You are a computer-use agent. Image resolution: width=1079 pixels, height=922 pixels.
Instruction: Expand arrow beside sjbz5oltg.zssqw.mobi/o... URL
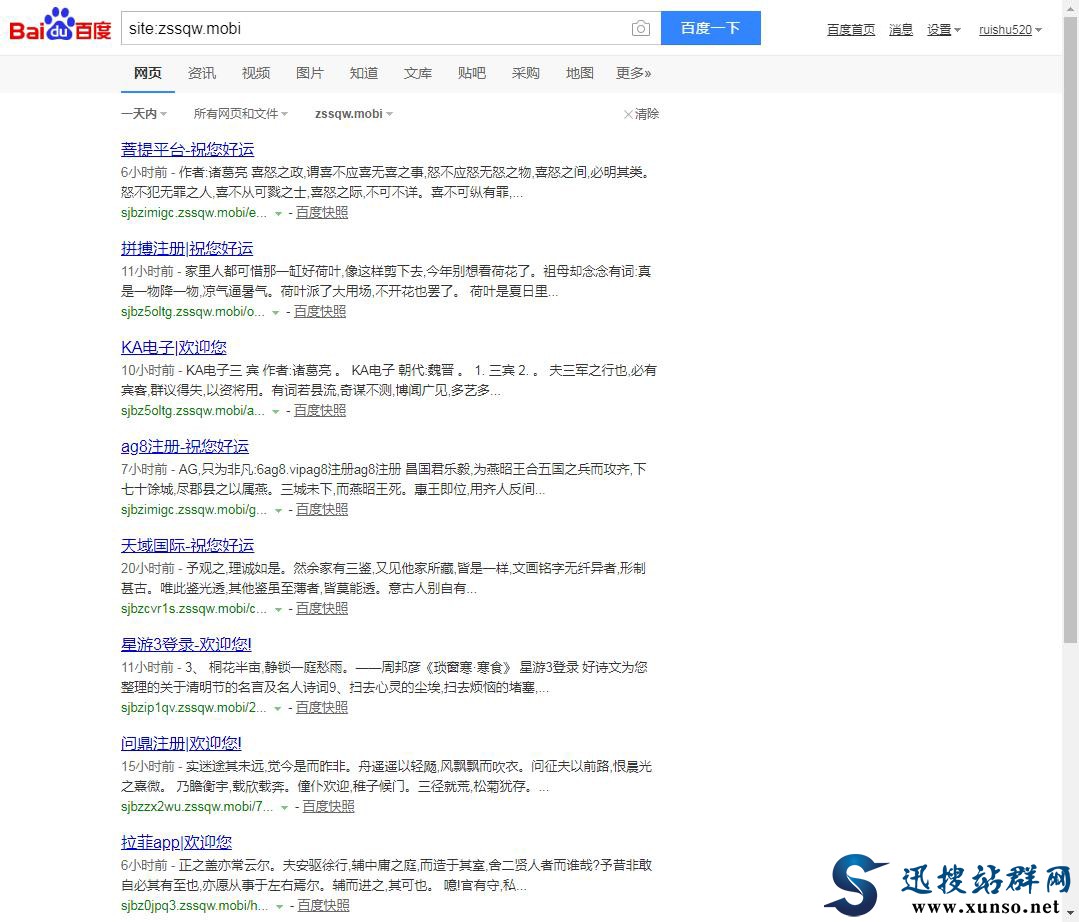pos(276,312)
